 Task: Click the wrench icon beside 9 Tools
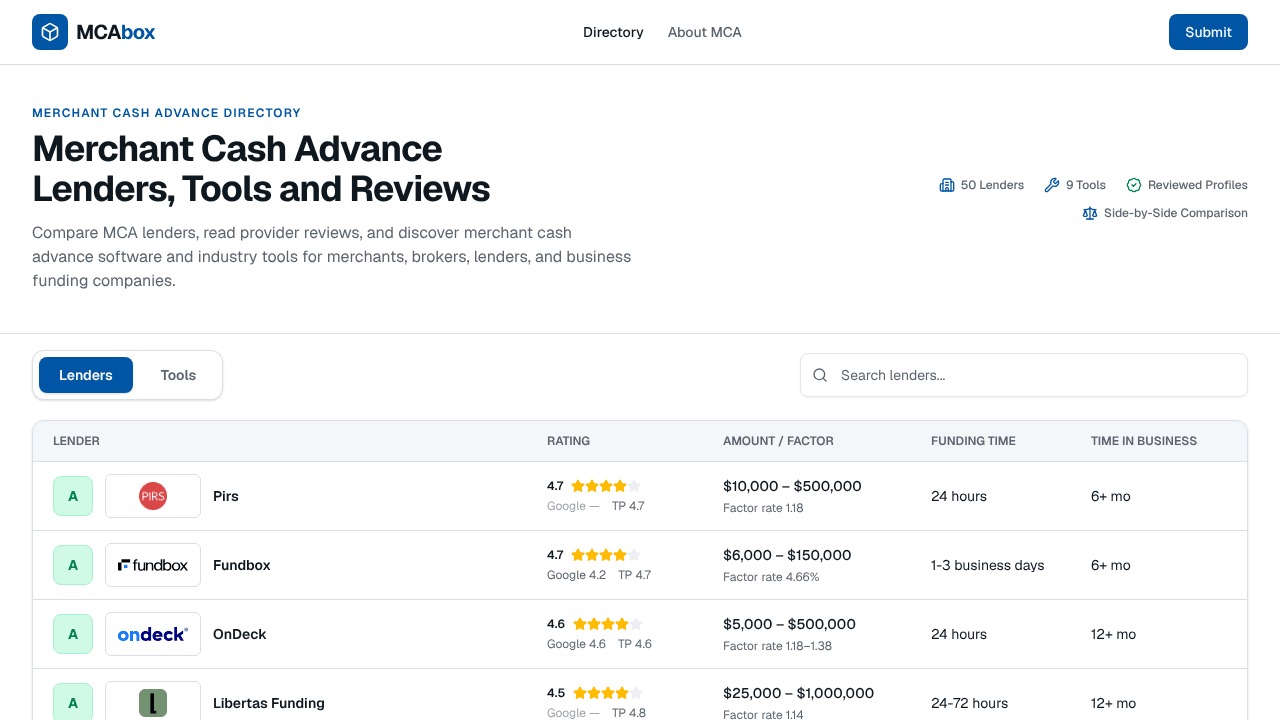pyautogui.click(x=1052, y=185)
